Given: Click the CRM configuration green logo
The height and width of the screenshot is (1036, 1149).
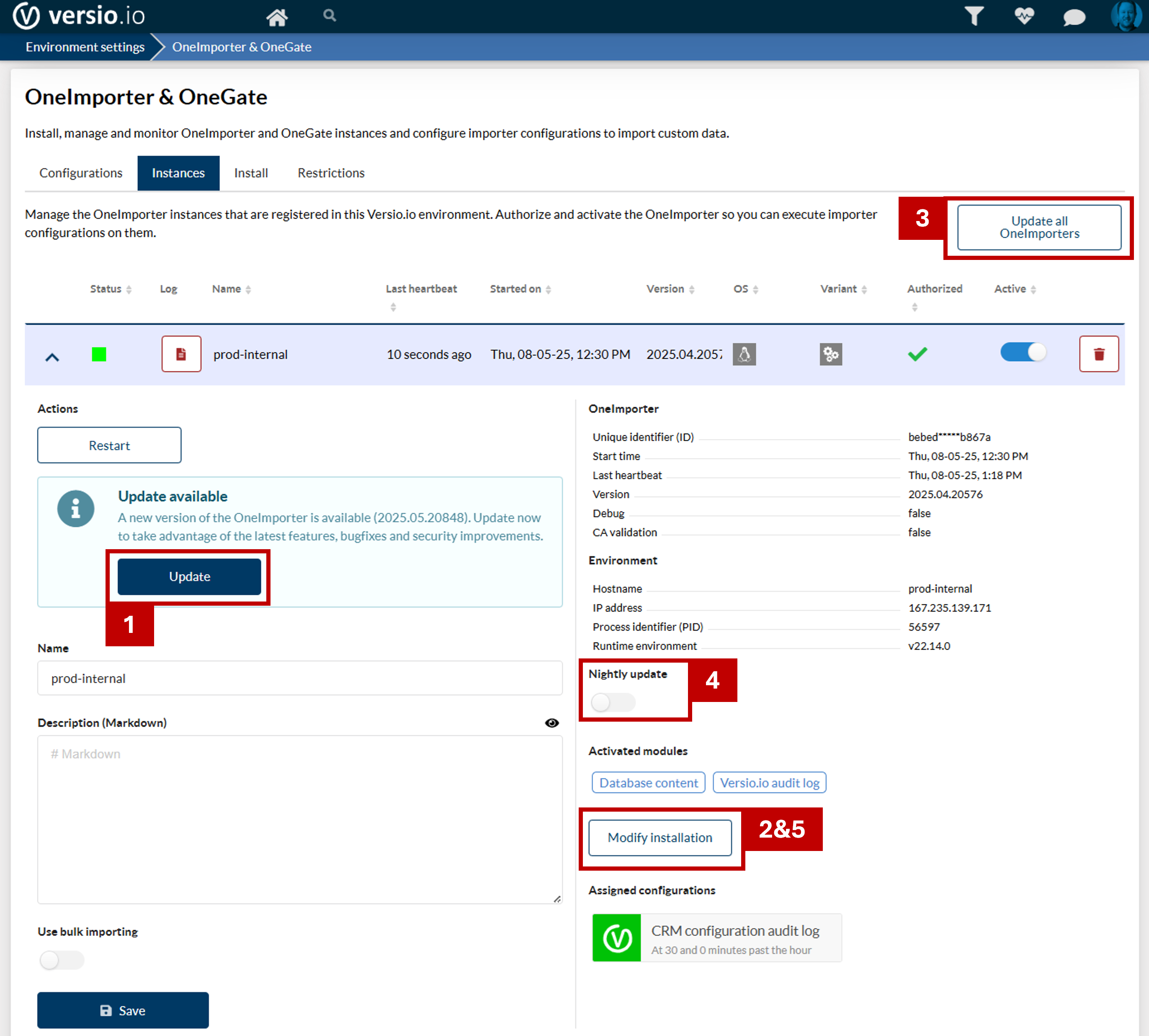Looking at the screenshot, I should 617,938.
